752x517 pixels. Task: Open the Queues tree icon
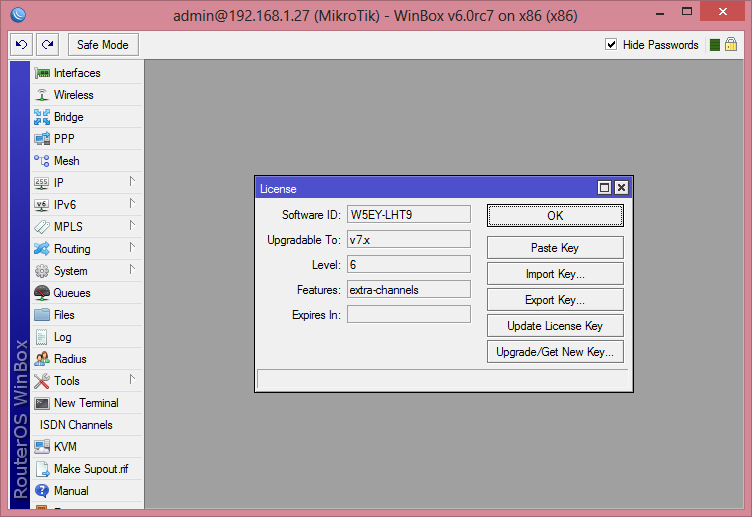(x=42, y=293)
